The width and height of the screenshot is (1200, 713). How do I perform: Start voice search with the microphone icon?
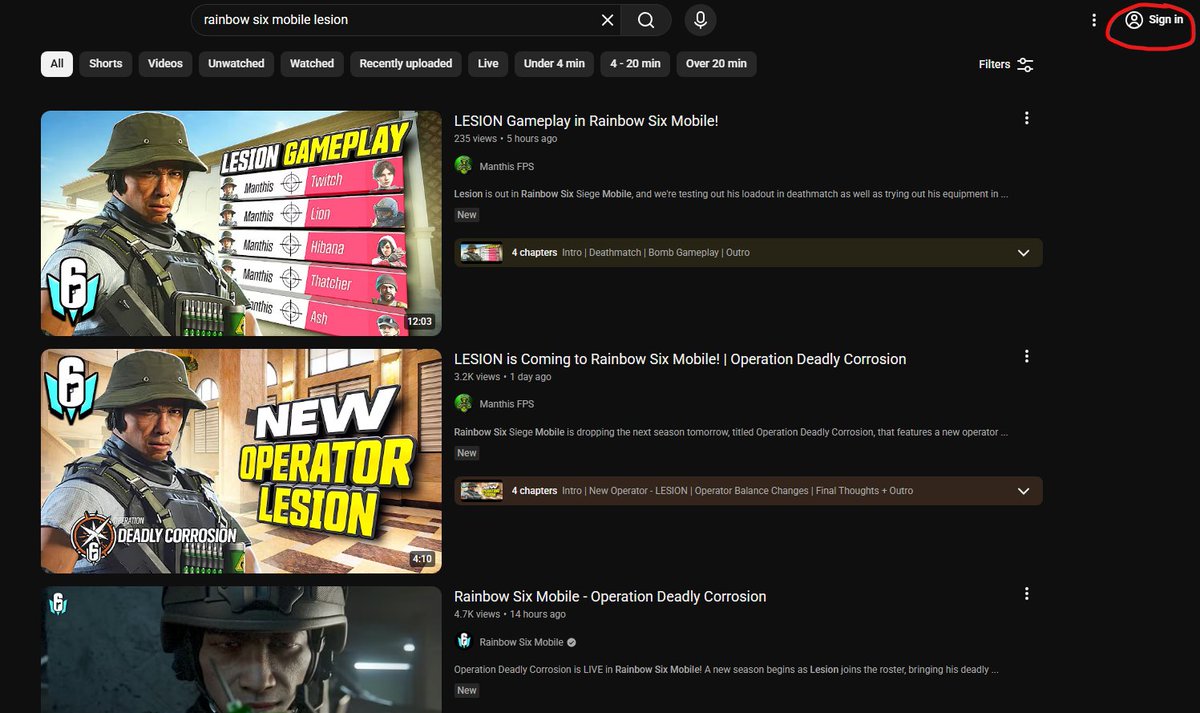coord(700,20)
